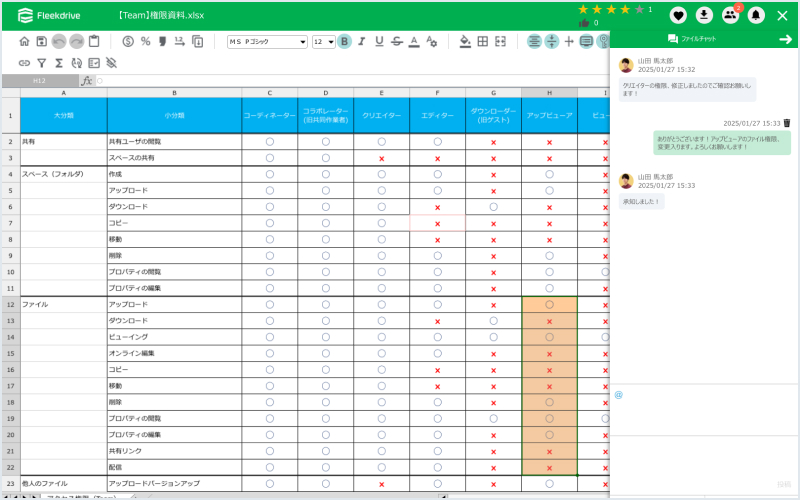Click the chat message input area

click(x=704, y=410)
